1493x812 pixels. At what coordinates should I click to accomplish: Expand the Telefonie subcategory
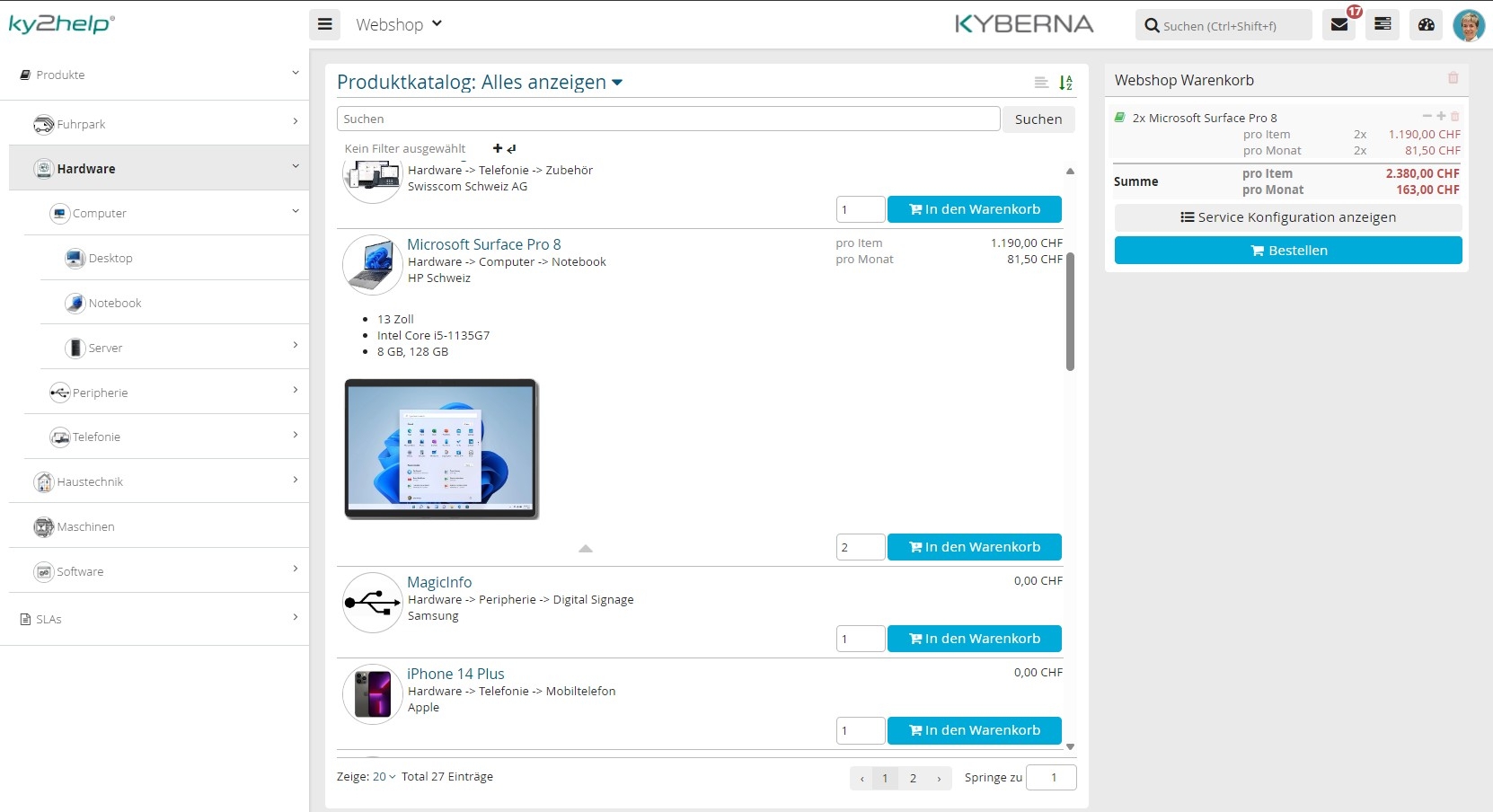[296, 435]
